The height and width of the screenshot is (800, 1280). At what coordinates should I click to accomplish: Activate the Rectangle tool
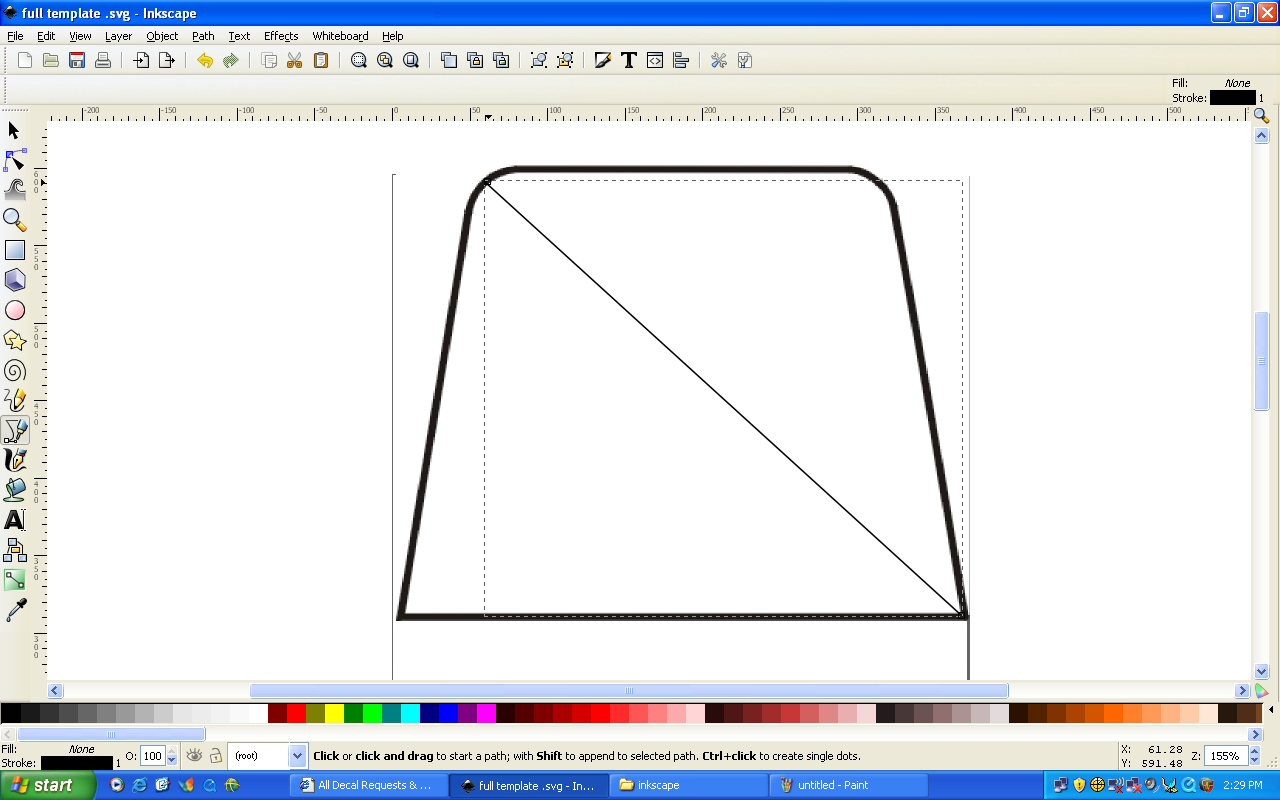(x=14, y=249)
